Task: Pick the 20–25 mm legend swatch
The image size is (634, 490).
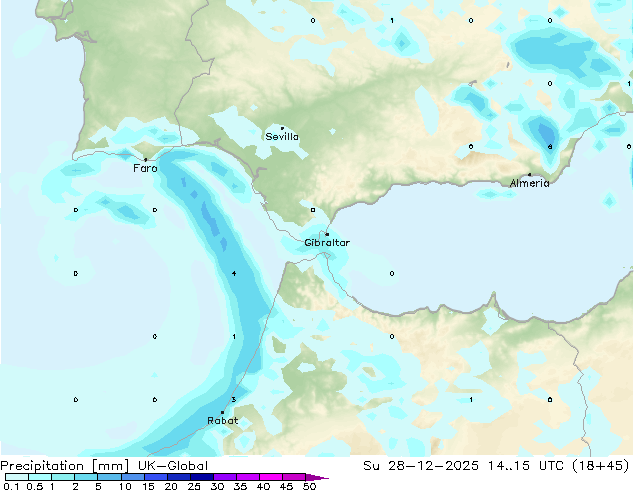Action: coord(179,477)
